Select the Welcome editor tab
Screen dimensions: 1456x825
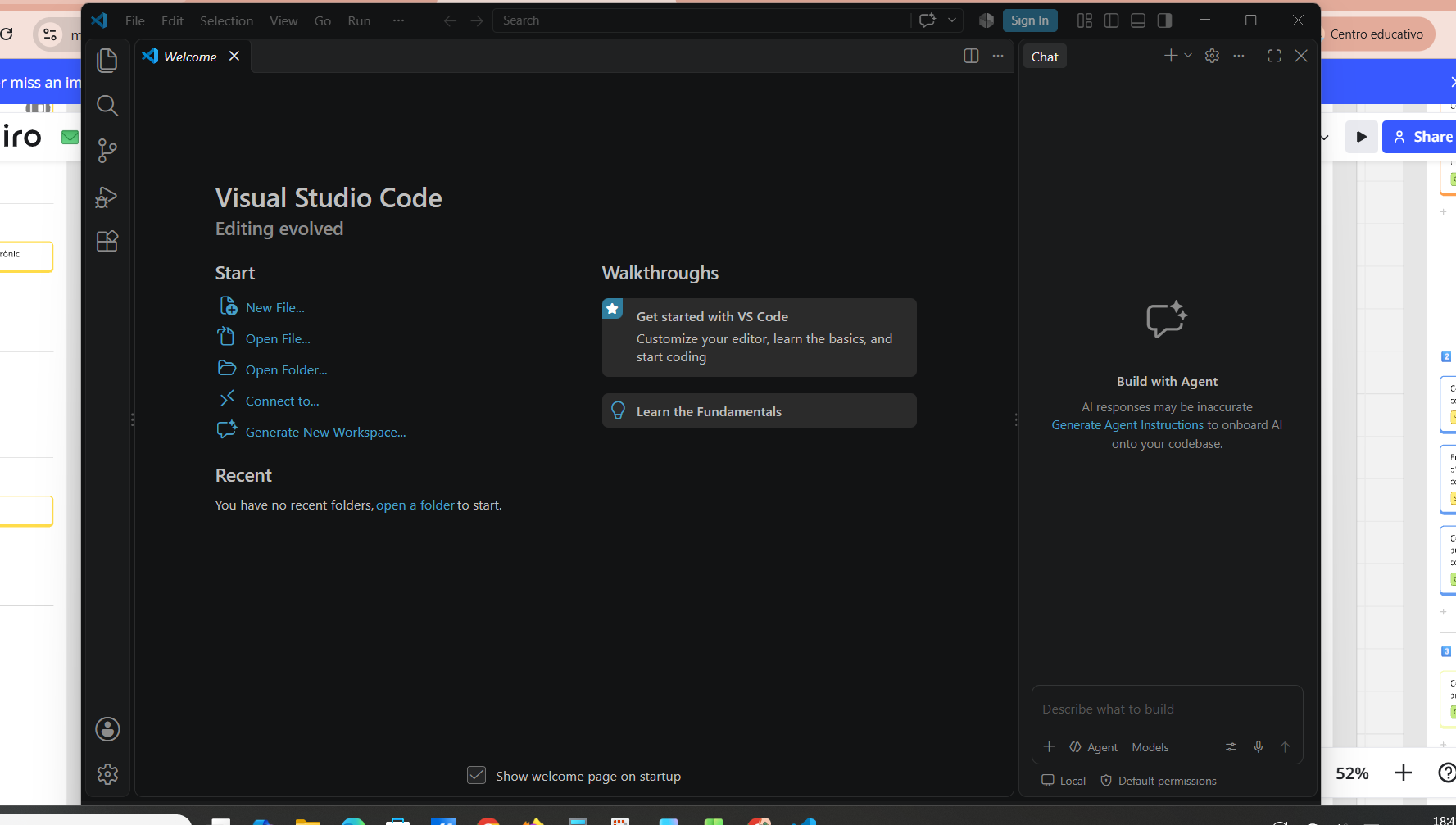[192, 56]
